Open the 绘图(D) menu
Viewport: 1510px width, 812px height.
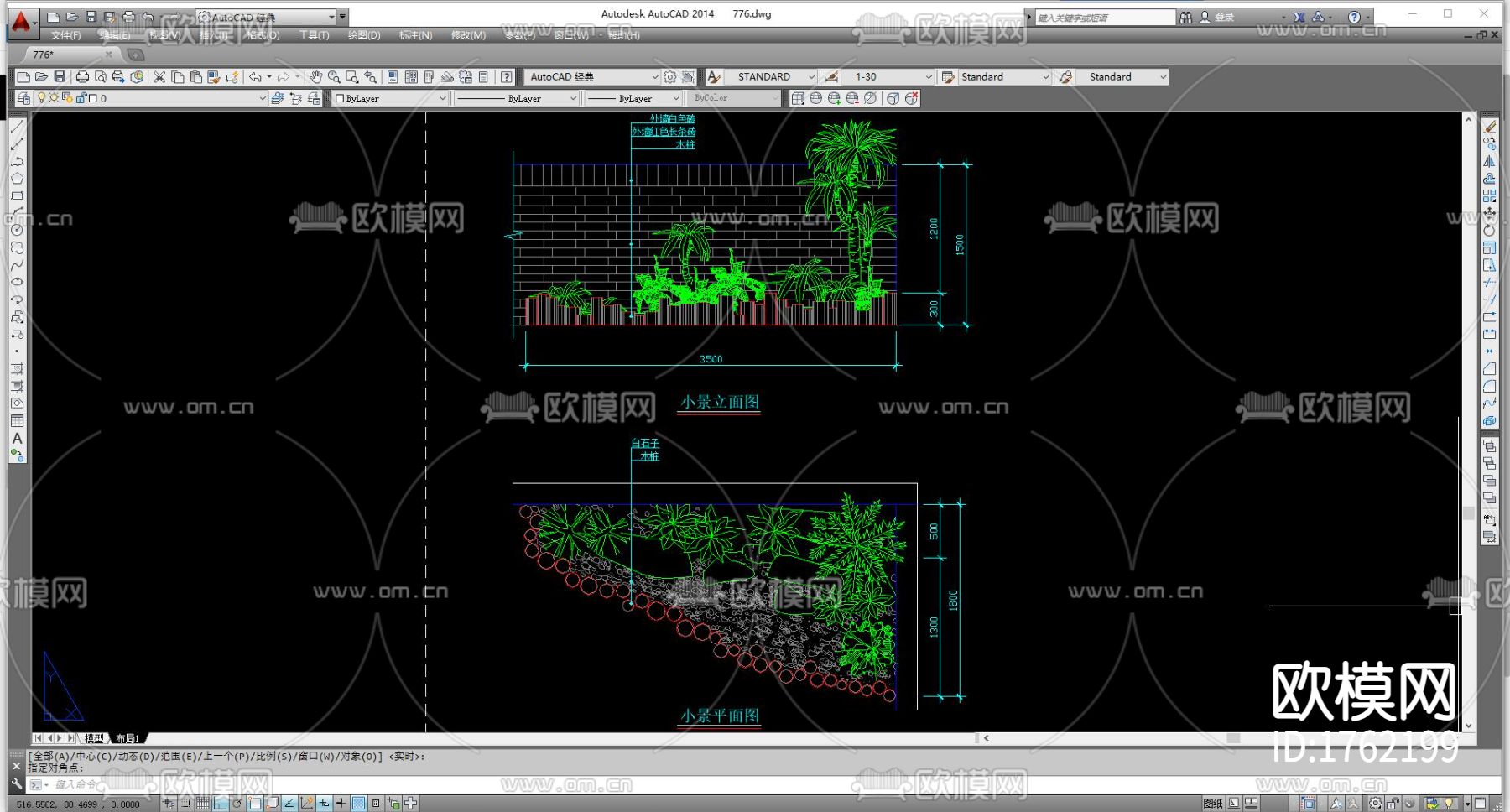click(x=363, y=35)
